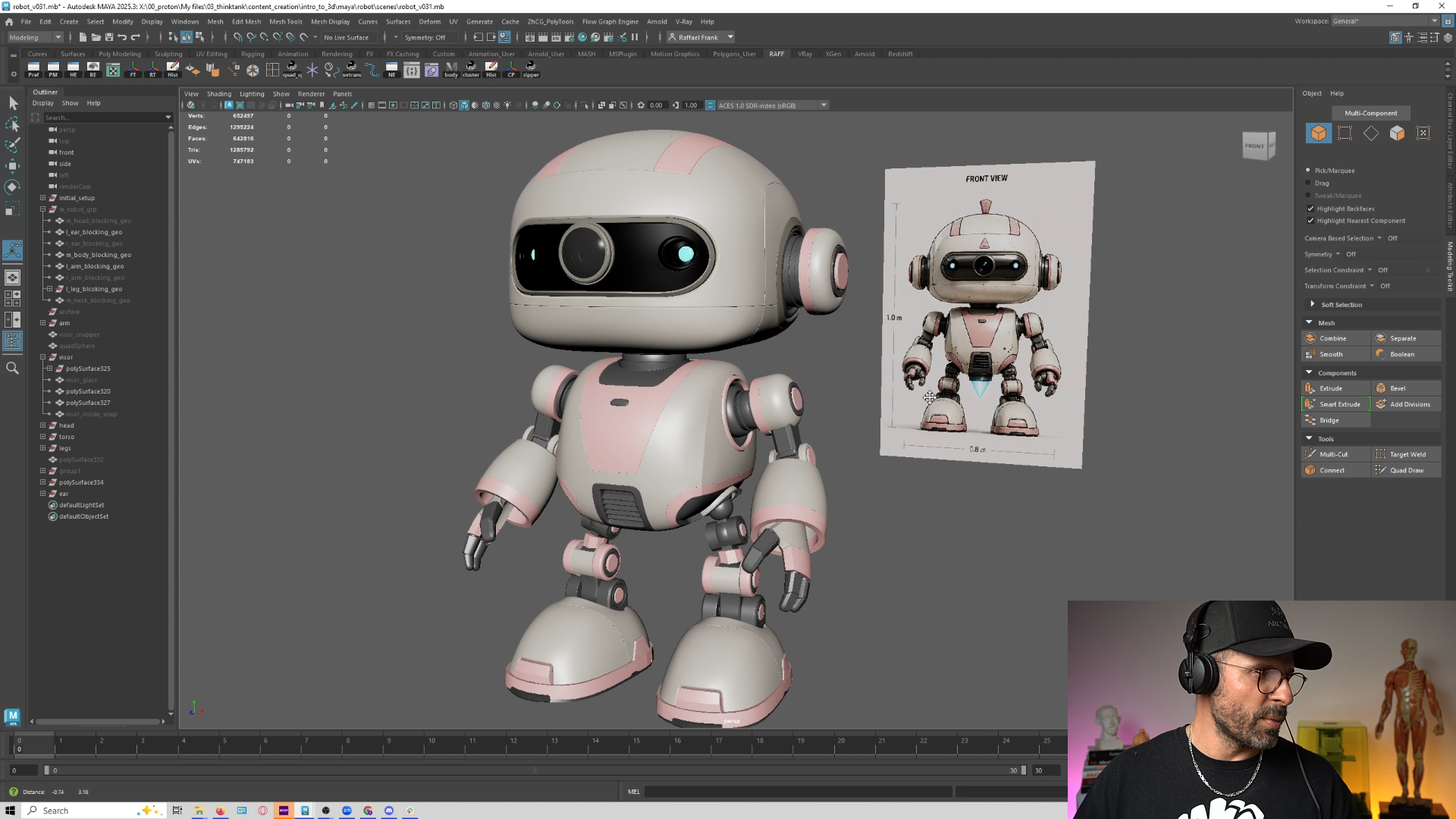Image resolution: width=1456 pixels, height=819 pixels.
Task: Click the Outliner search field
Action: (x=104, y=118)
